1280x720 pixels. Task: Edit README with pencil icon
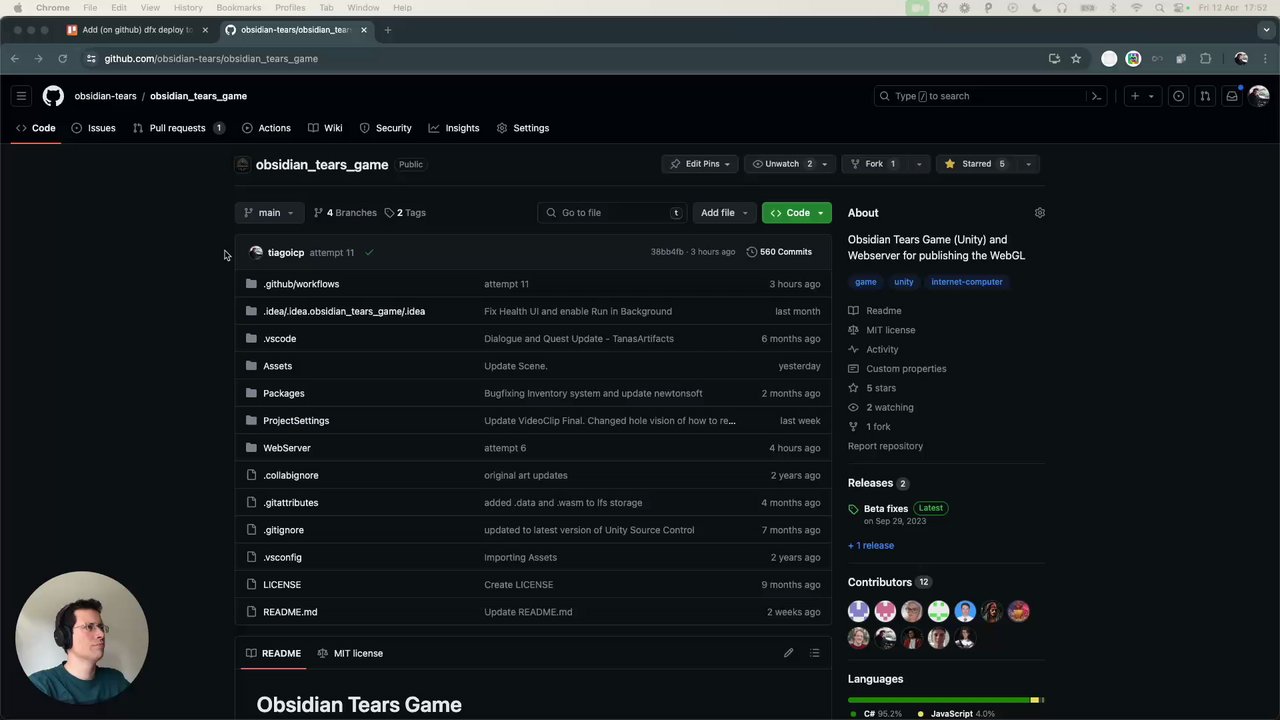coord(788,653)
